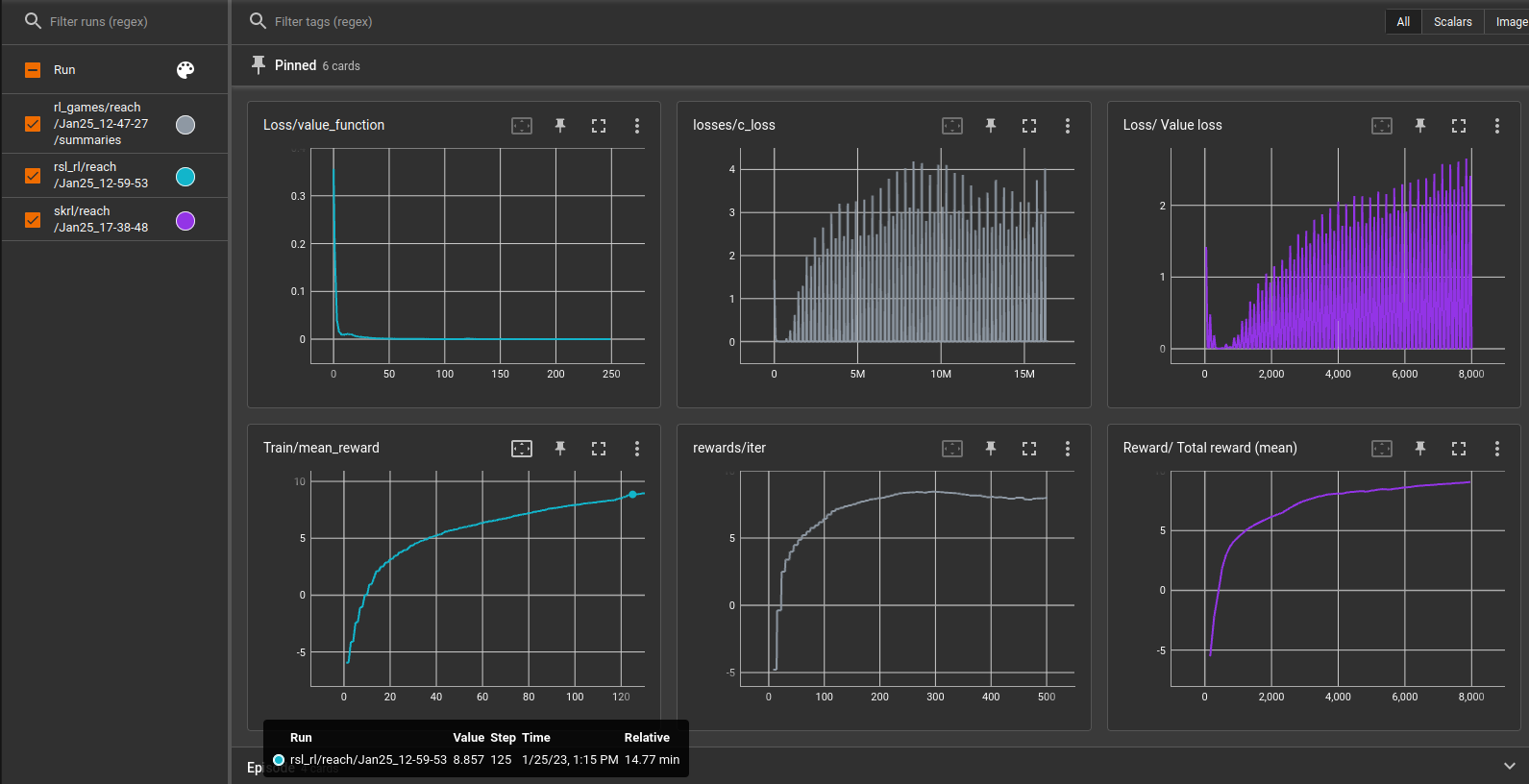Unpin the Train/mean_reward card
The height and width of the screenshot is (784, 1529).
click(560, 449)
